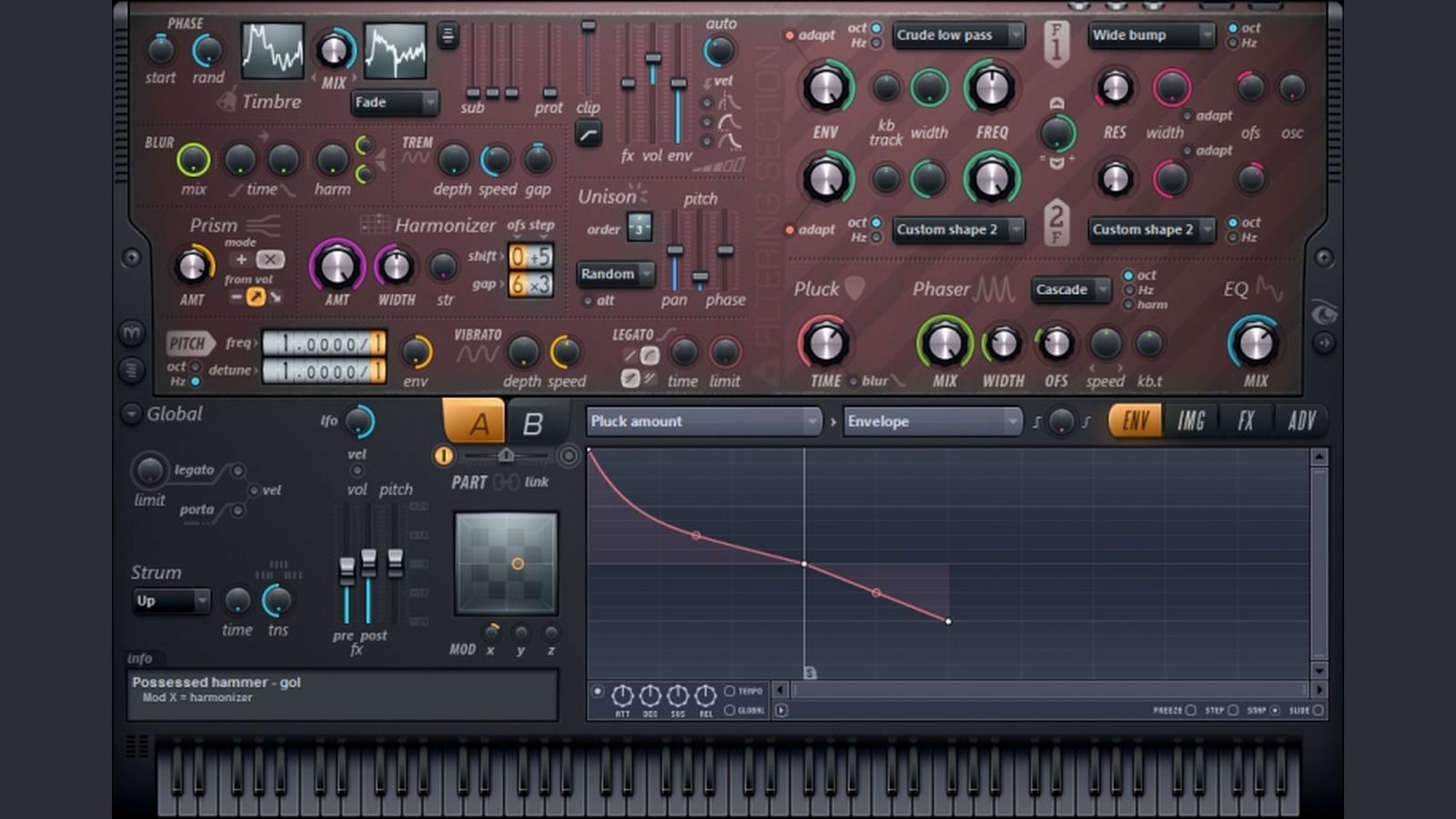Open the Crude low pass filter dropdown
Viewport: 1456px width, 819px height.
coord(957,35)
